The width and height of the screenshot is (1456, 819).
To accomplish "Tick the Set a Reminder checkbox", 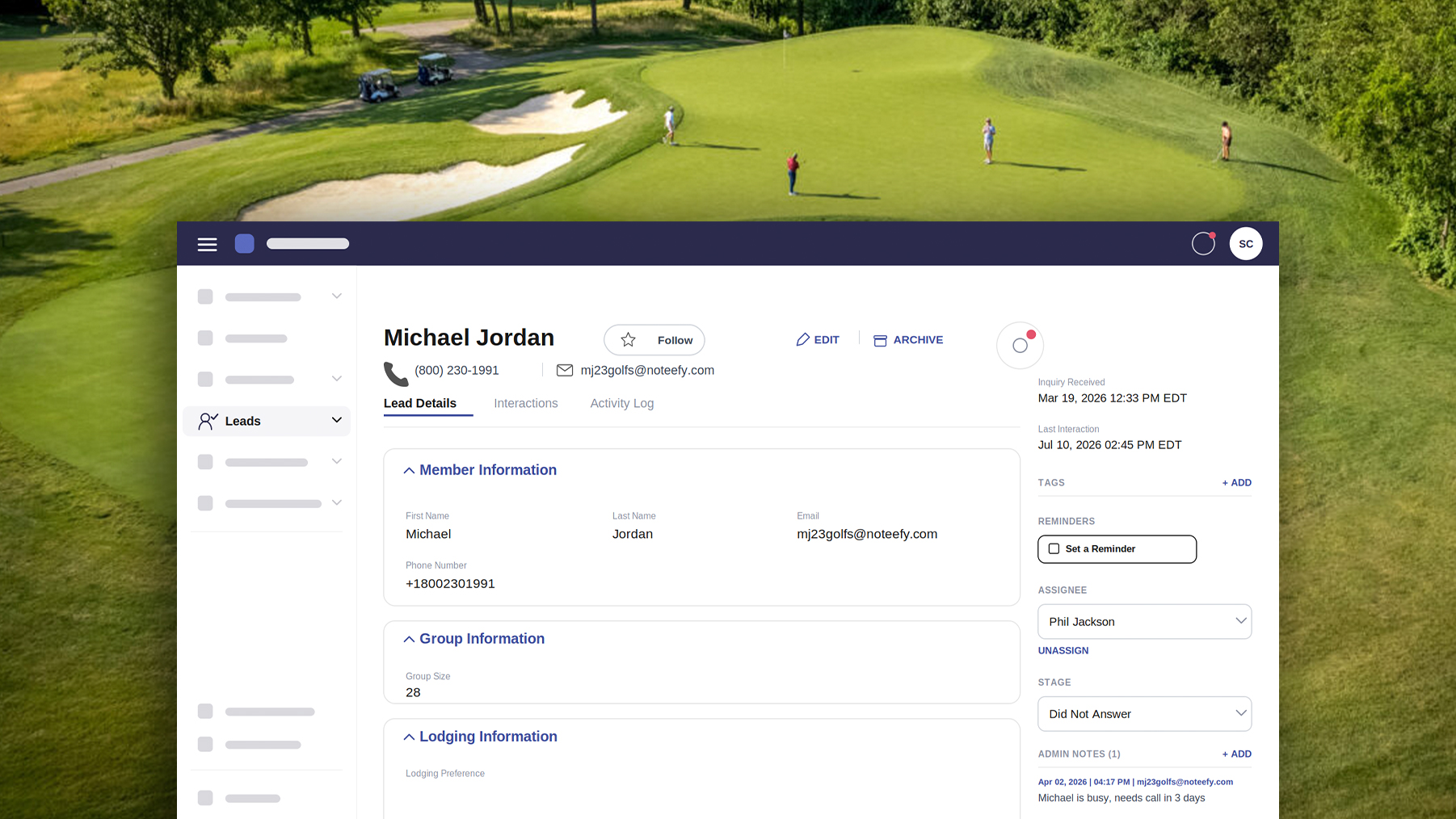I will point(1054,549).
